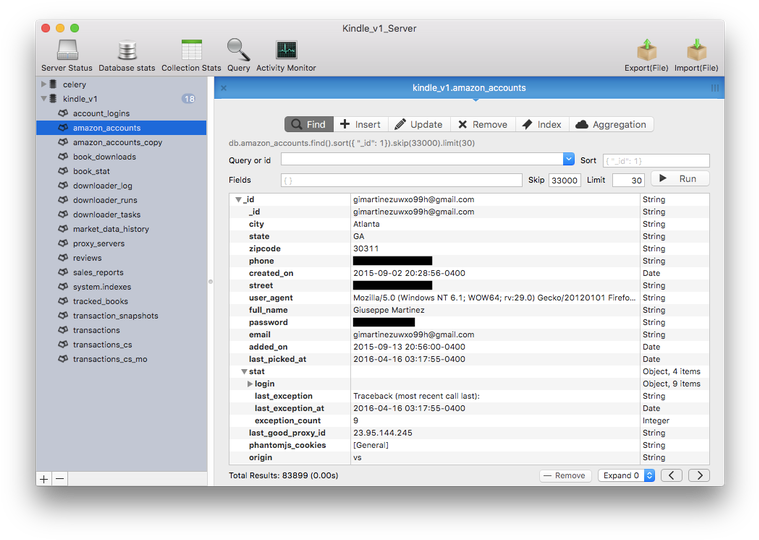Select the transactions_cs_mo collection
The image size is (759, 540).
(121, 359)
